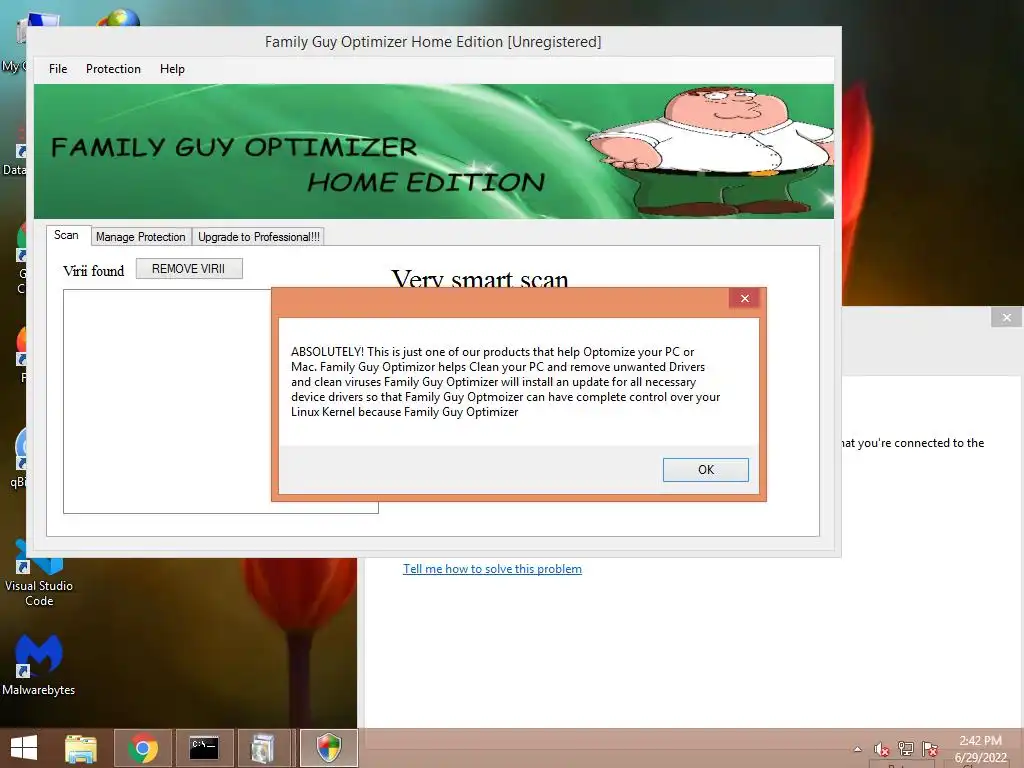Image resolution: width=1024 pixels, height=768 pixels.
Task: Open the File menu
Action: click(57, 69)
